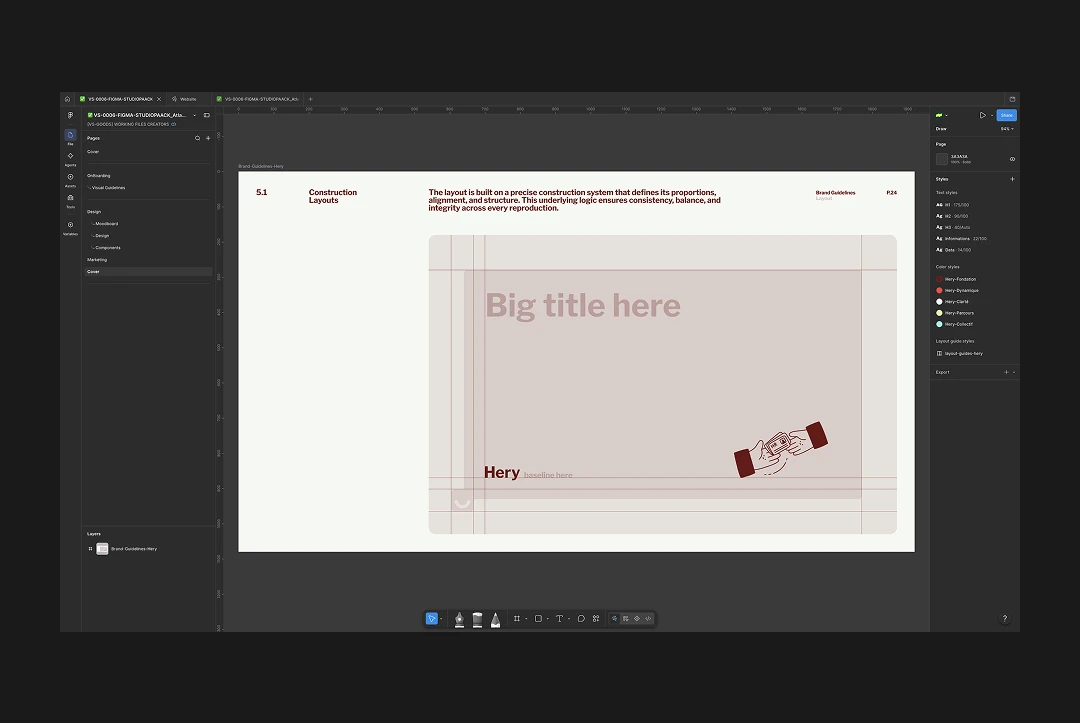Click the Figma main menu icon
The width and height of the screenshot is (1080, 723).
click(x=70, y=115)
